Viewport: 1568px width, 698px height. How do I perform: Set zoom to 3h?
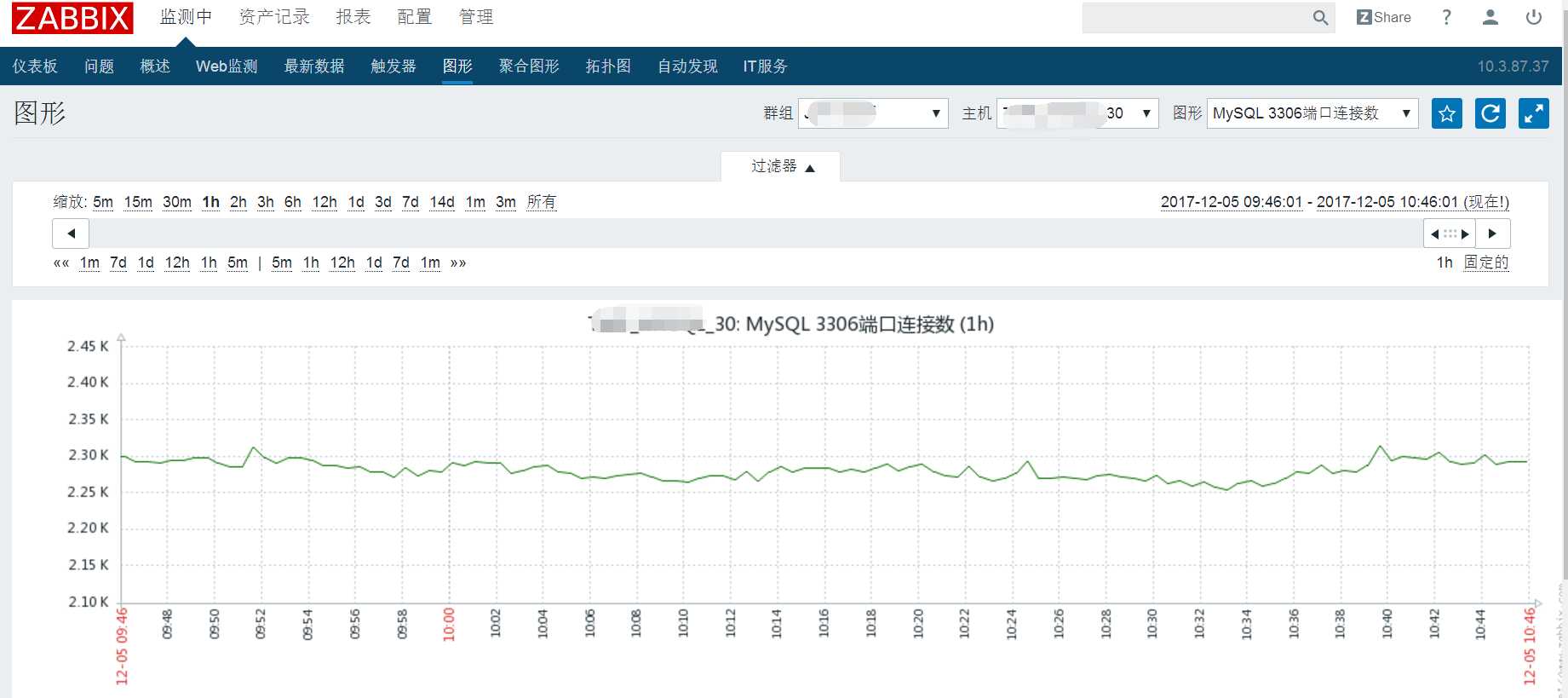pyautogui.click(x=266, y=202)
